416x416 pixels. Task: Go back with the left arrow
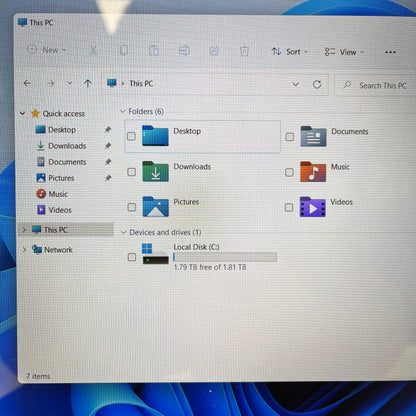pyautogui.click(x=27, y=83)
